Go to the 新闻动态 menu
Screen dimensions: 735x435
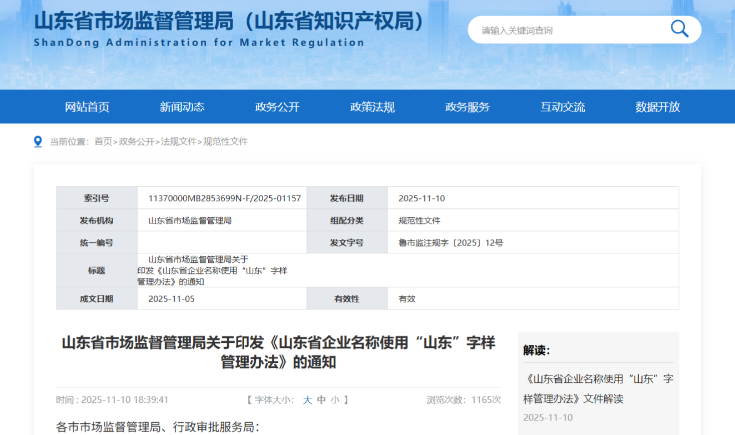tap(182, 107)
